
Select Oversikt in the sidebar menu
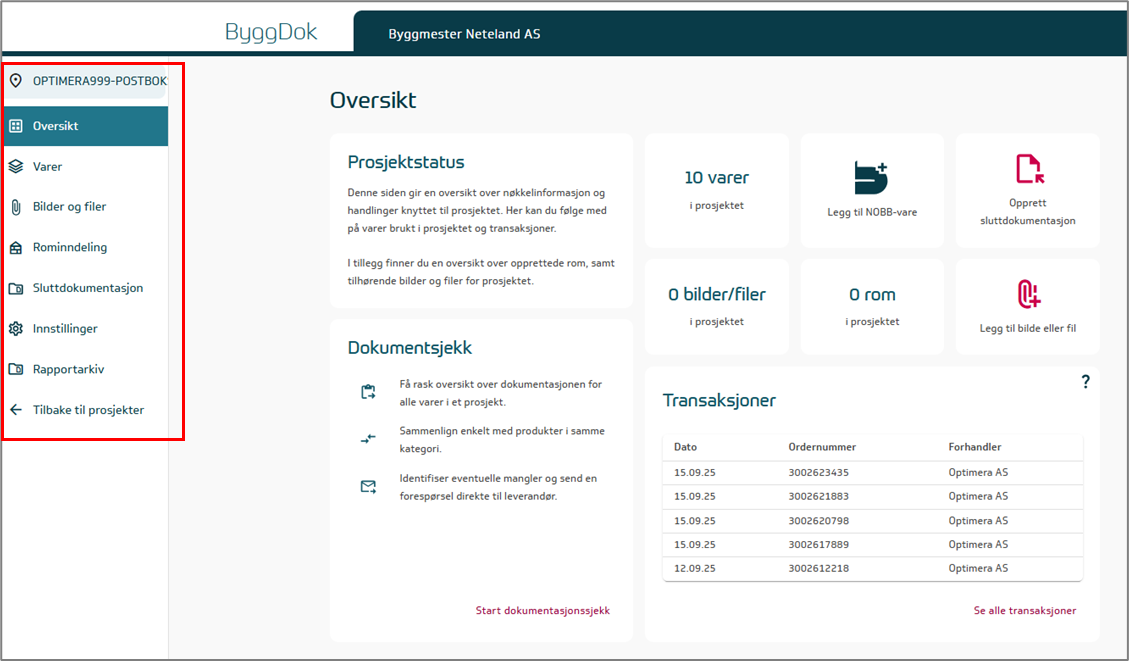tap(56, 126)
